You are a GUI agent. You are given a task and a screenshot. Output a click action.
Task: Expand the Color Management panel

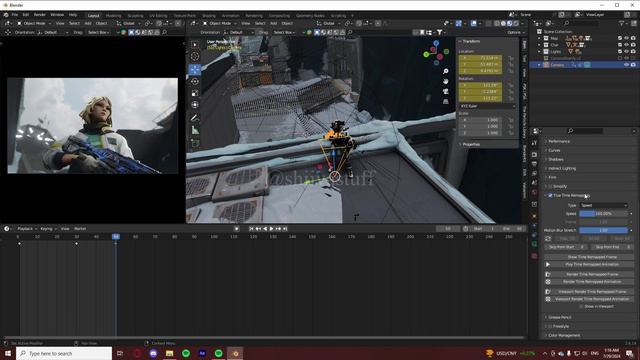coord(564,336)
